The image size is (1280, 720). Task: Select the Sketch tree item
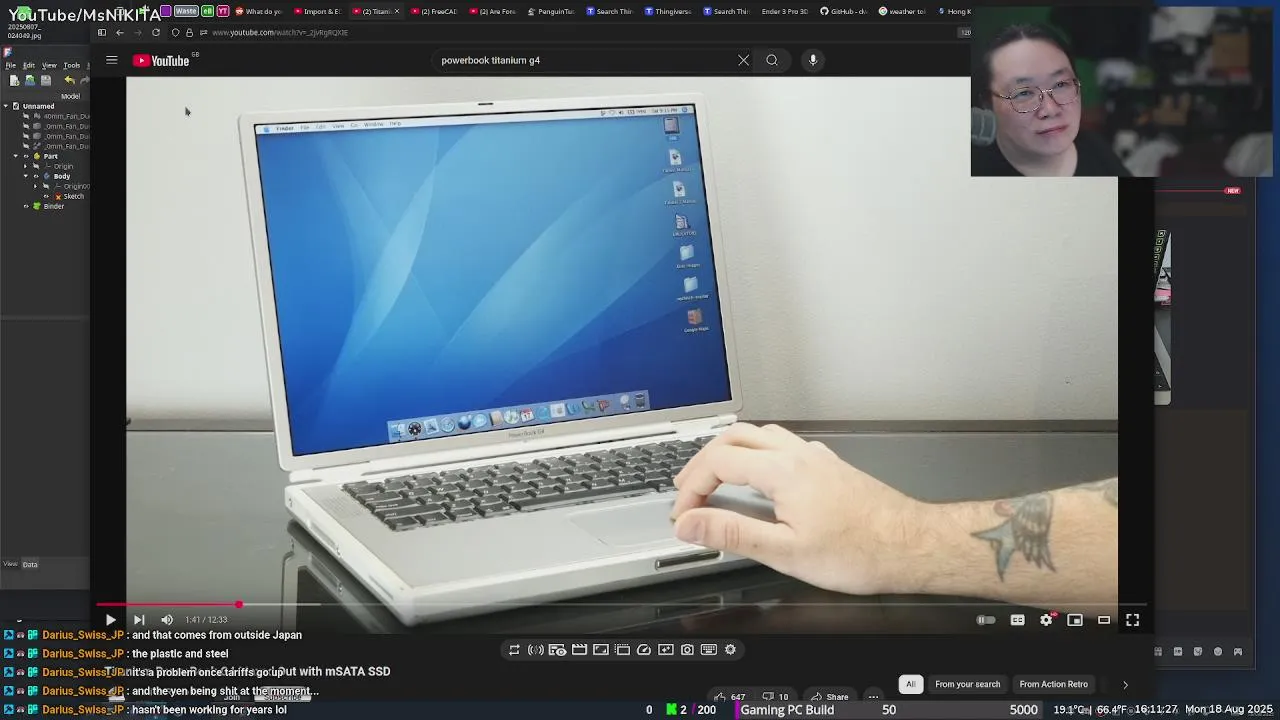click(x=73, y=196)
